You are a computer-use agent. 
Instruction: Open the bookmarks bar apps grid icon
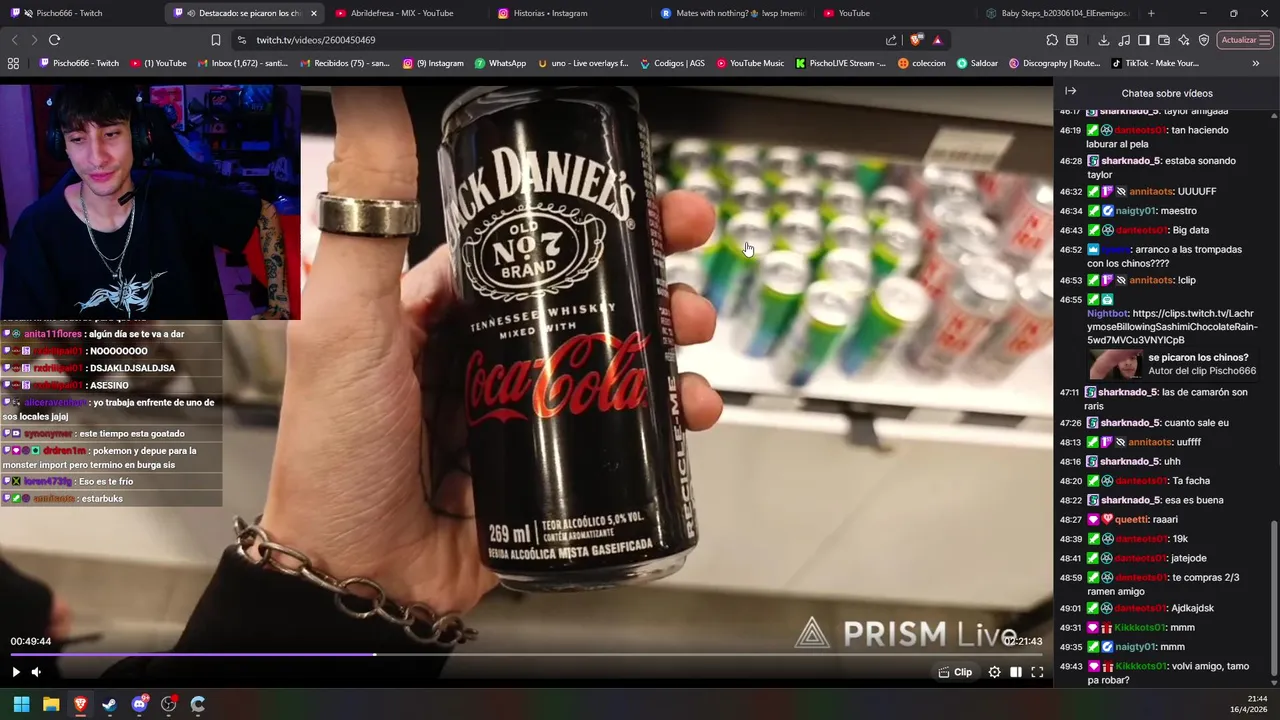(x=13, y=63)
